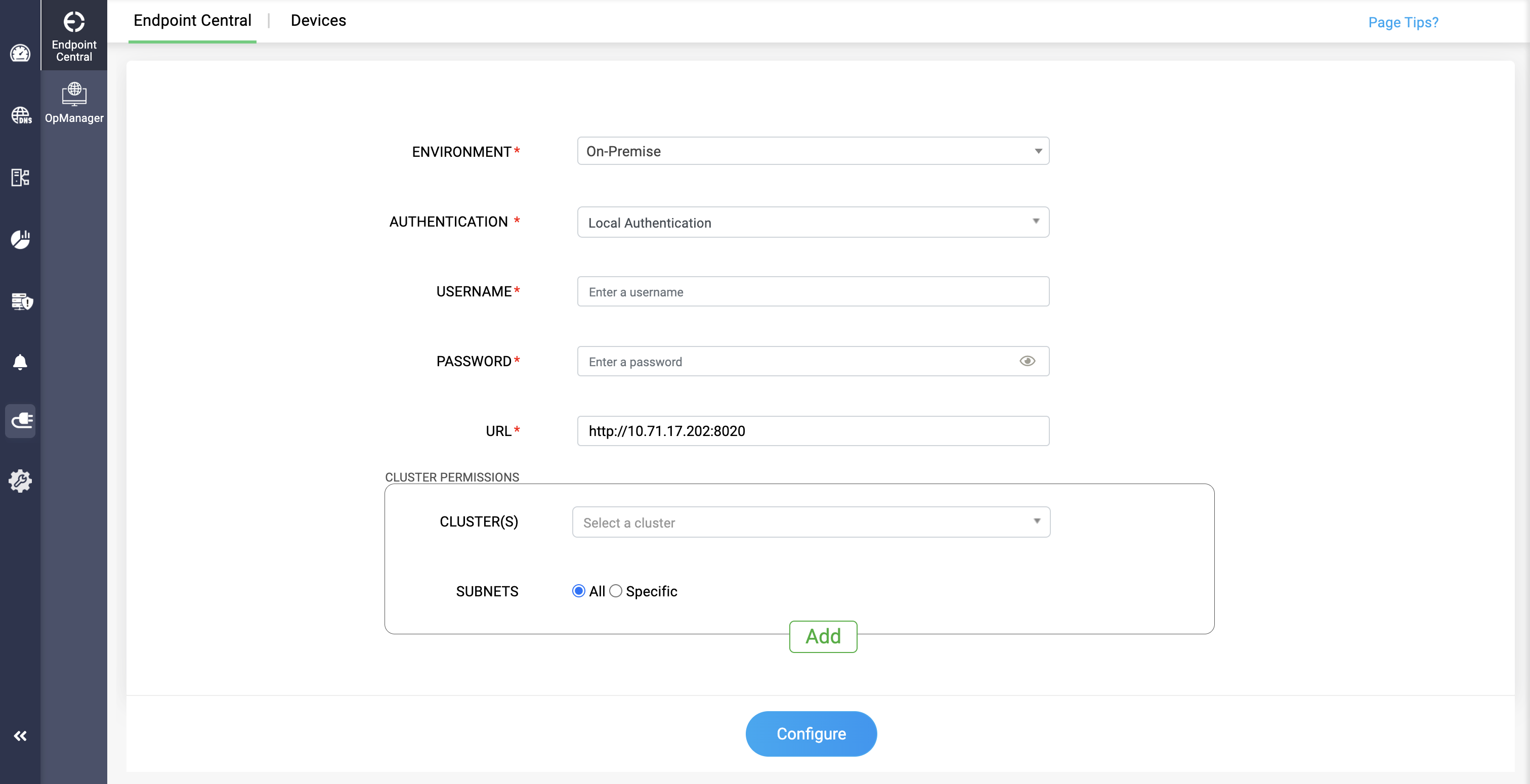This screenshot has height=784, width=1530.
Task: Open the Dashboard speedometer icon
Action: pos(20,53)
